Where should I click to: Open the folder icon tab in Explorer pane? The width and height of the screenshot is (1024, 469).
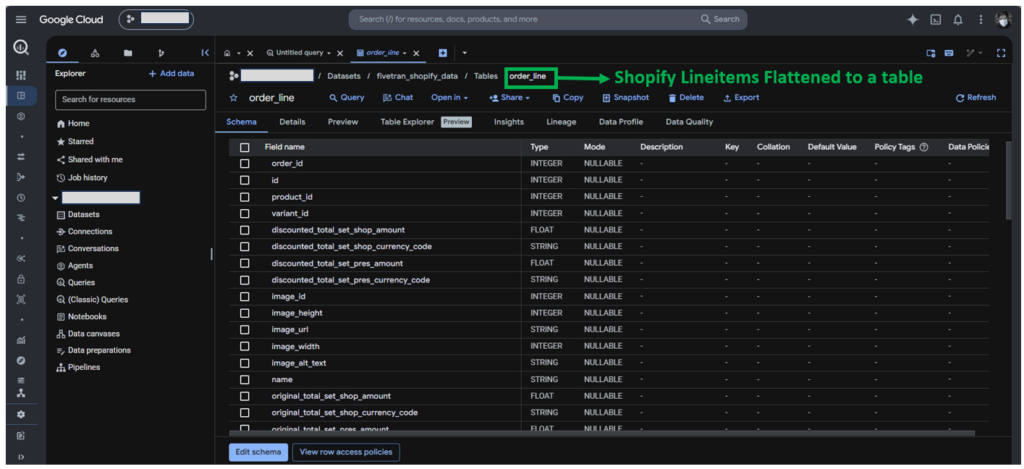[128, 53]
